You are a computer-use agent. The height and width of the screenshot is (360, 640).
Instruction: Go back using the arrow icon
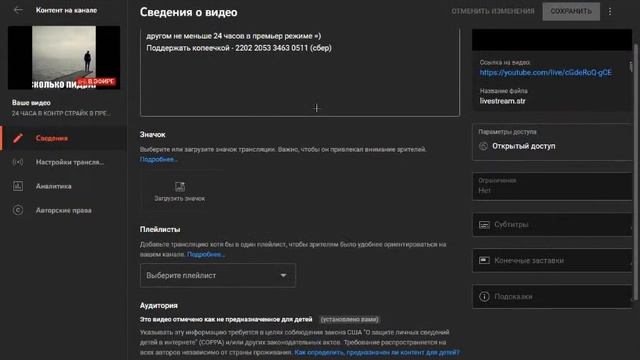coord(18,10)
